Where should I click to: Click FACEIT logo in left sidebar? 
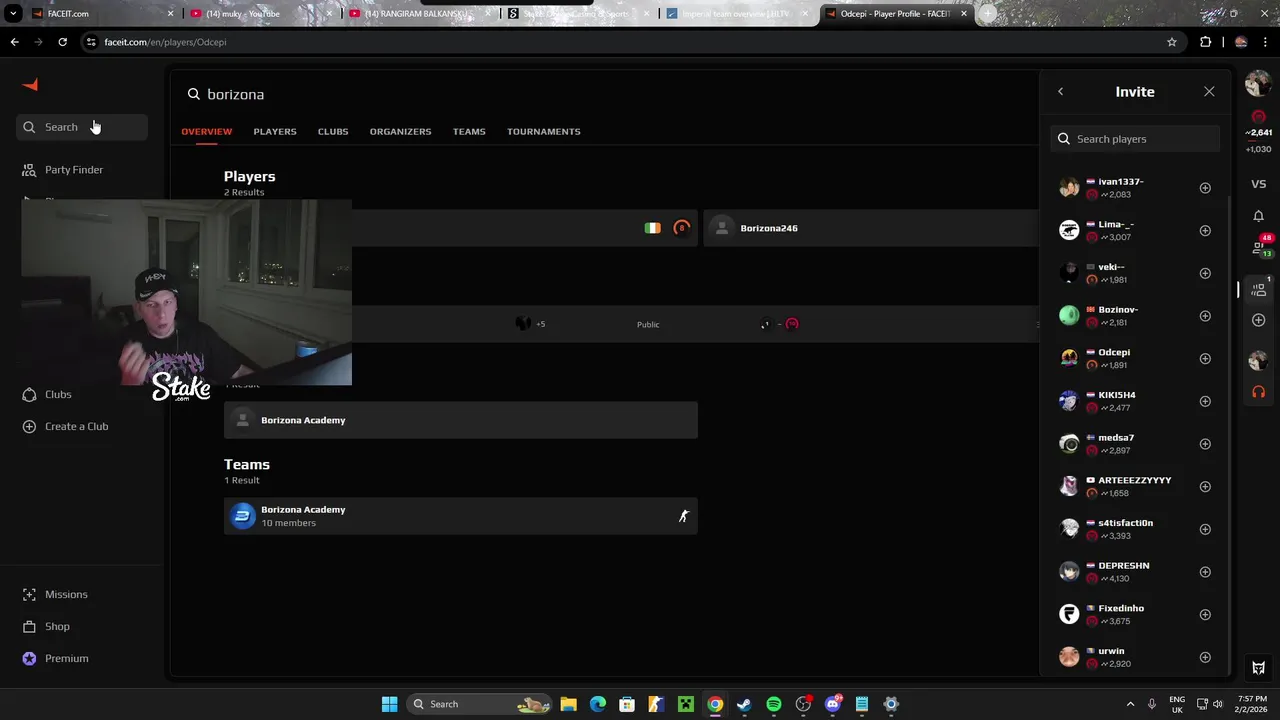pos(30,85)
